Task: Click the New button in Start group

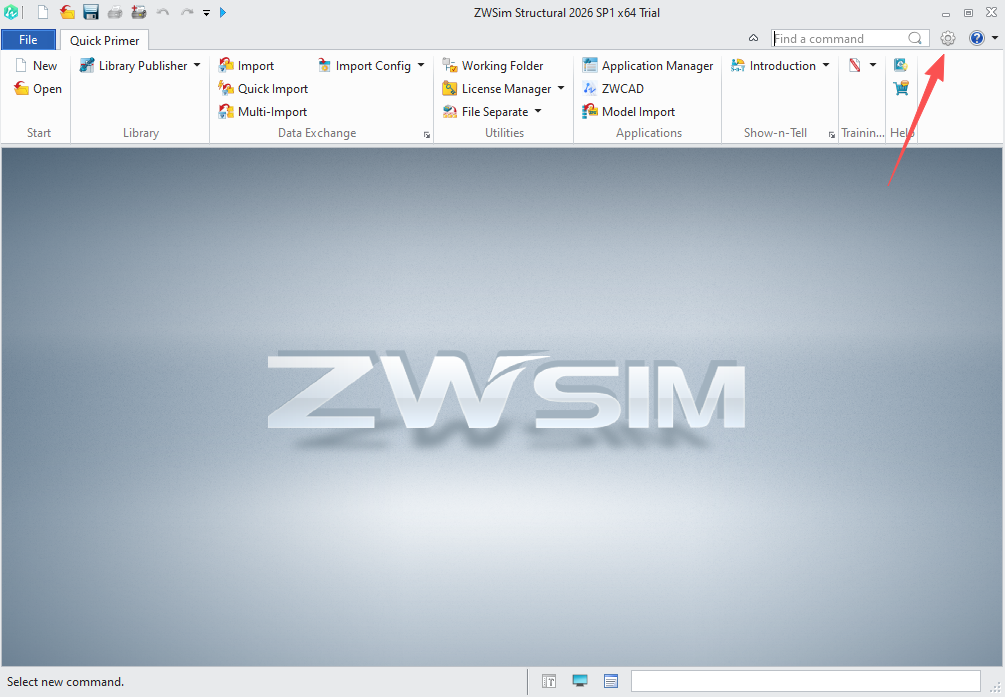Action: click(36, 66)
